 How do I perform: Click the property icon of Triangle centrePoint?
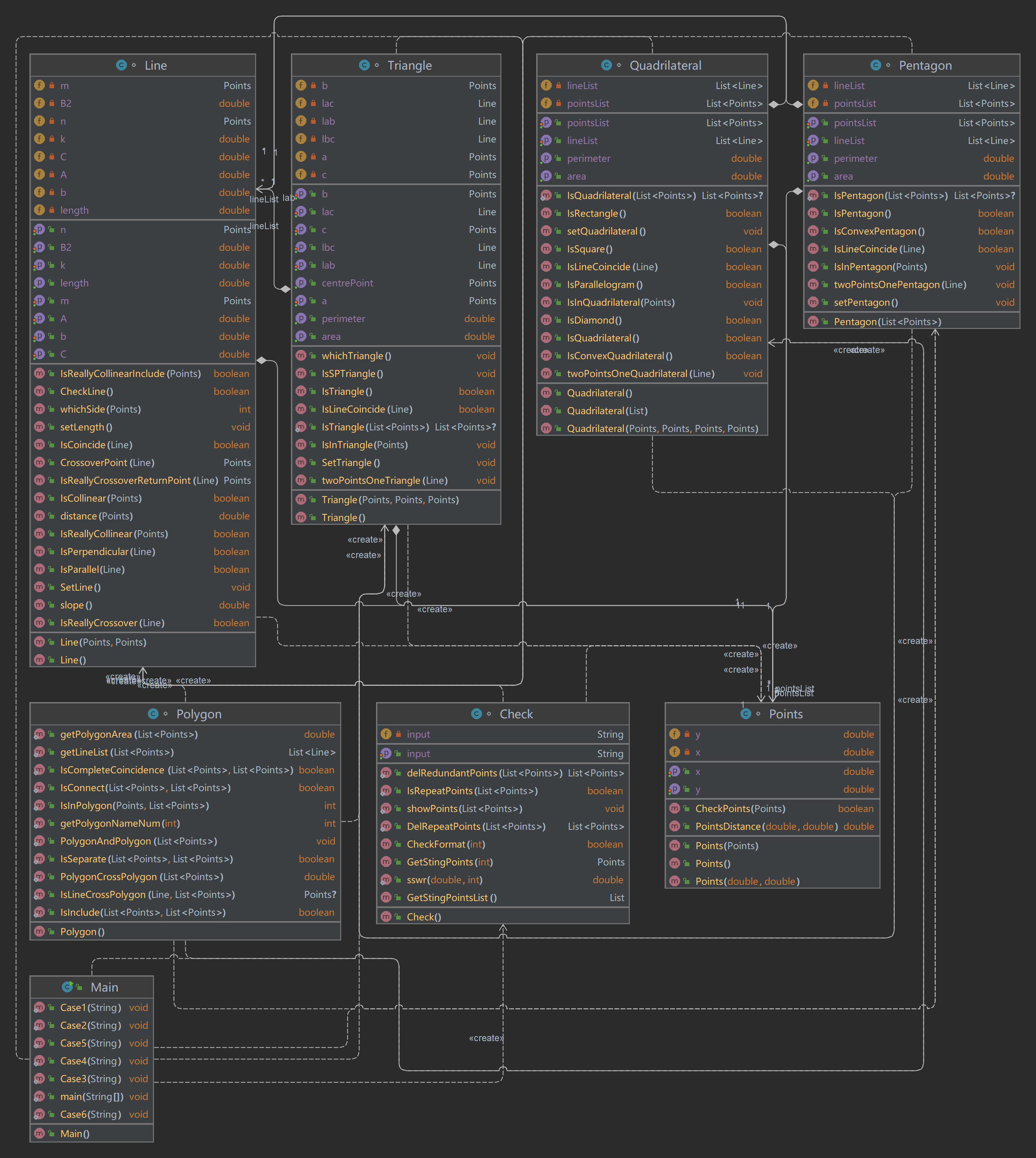(x=301, y=283)
